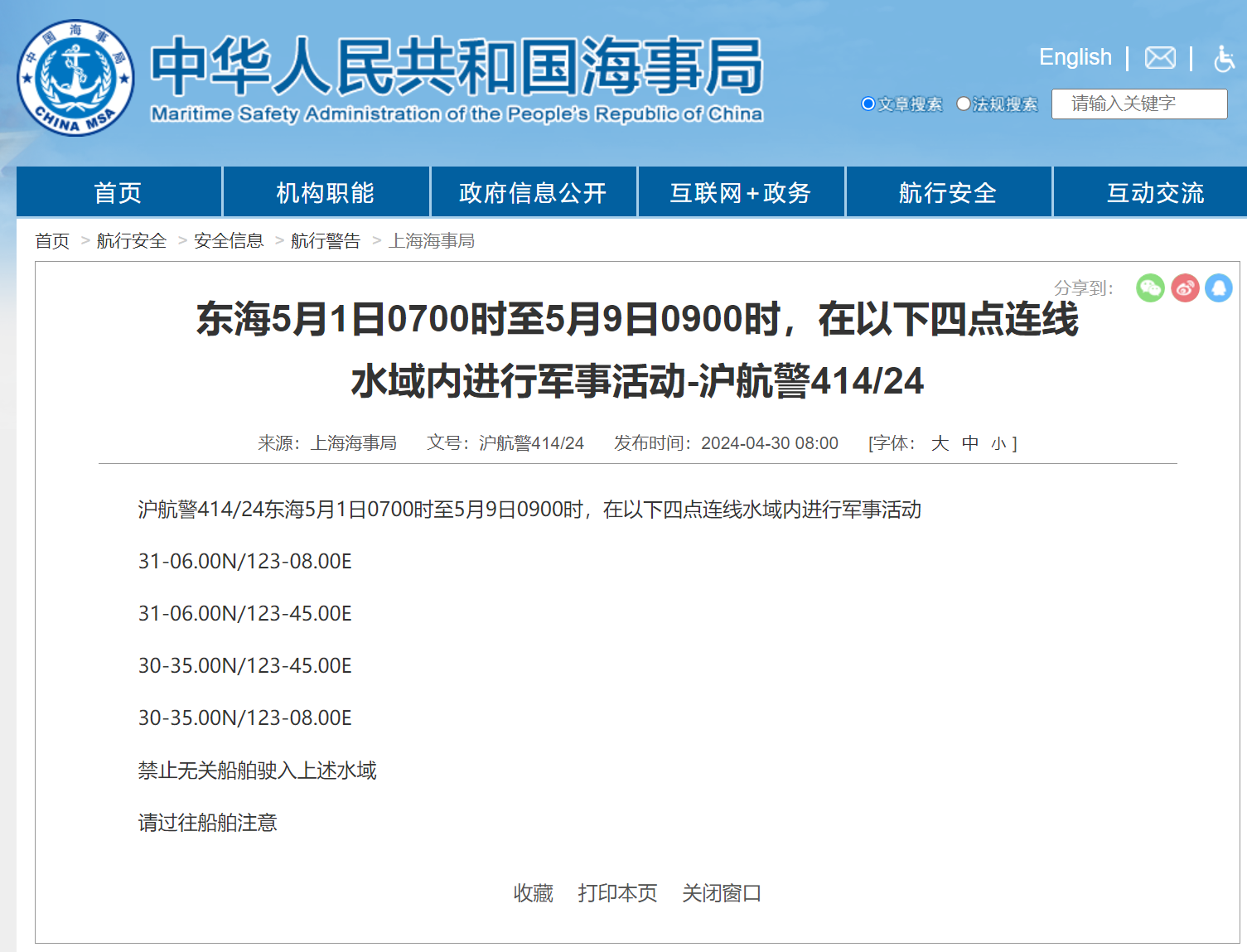Select the 文章搜索 radio button
Viewport: 1247px width, 952px height.
pyautogui.click(x=868, y=104)
